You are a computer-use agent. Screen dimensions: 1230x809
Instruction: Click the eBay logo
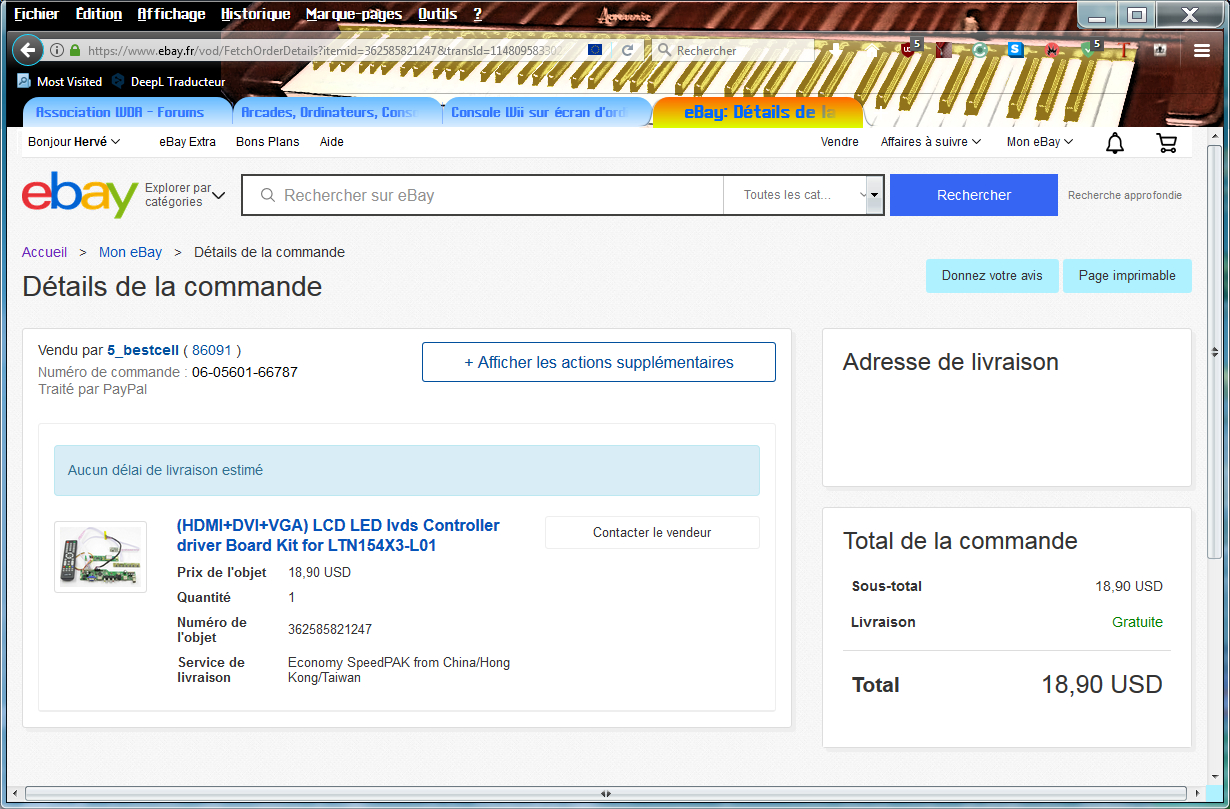click(80, 195)
